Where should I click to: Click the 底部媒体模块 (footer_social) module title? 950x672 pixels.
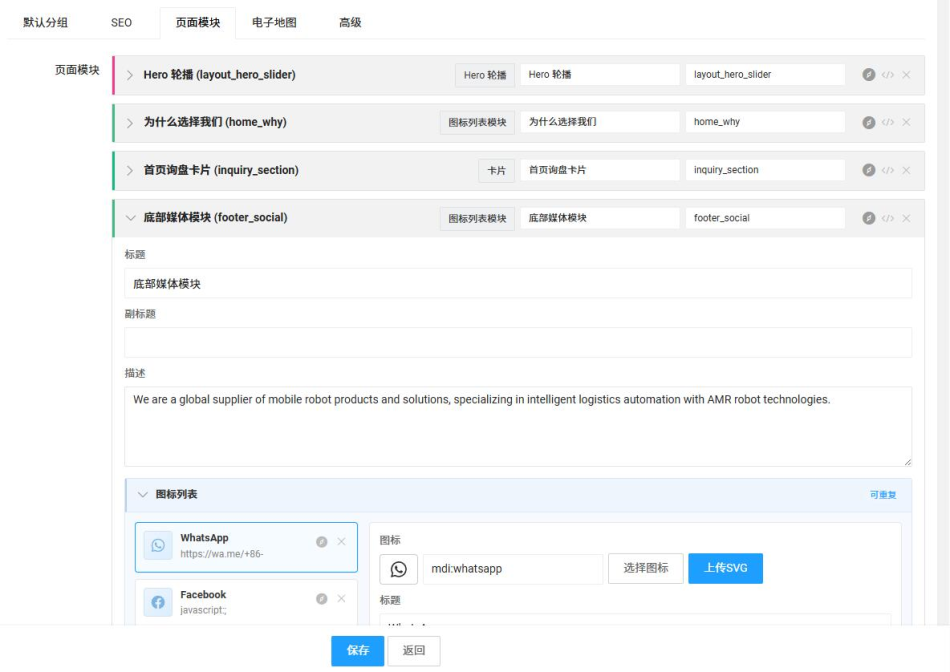(215, 218)
